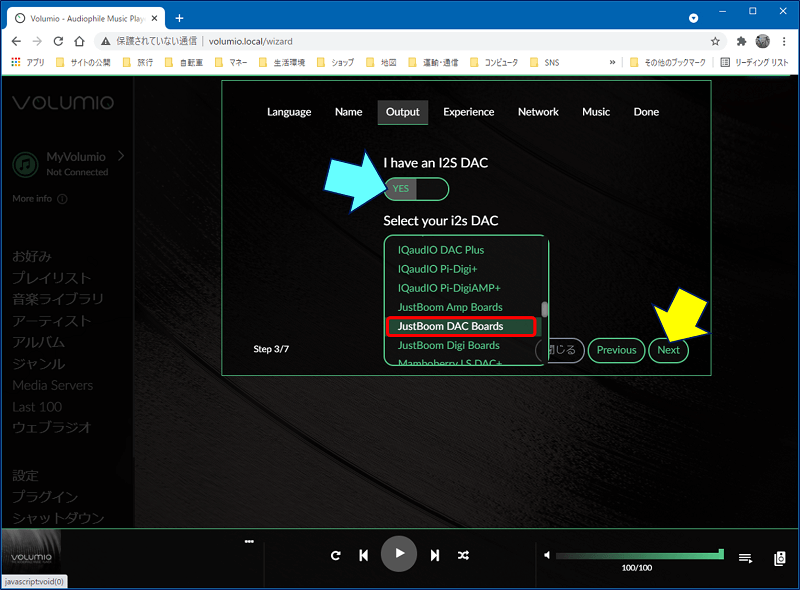This screenshot has height=590, width=800.
Task: Open the play queue icon
Action: click(x=745, y=558)
